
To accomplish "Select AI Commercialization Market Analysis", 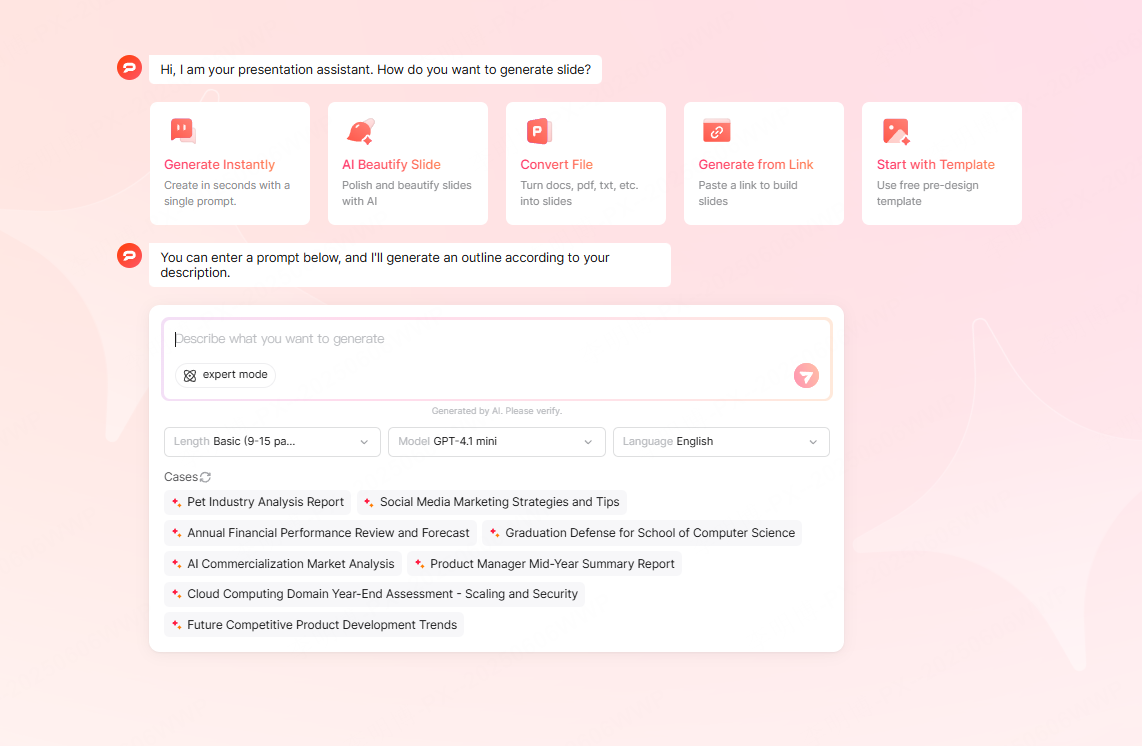I will [284, 563].
